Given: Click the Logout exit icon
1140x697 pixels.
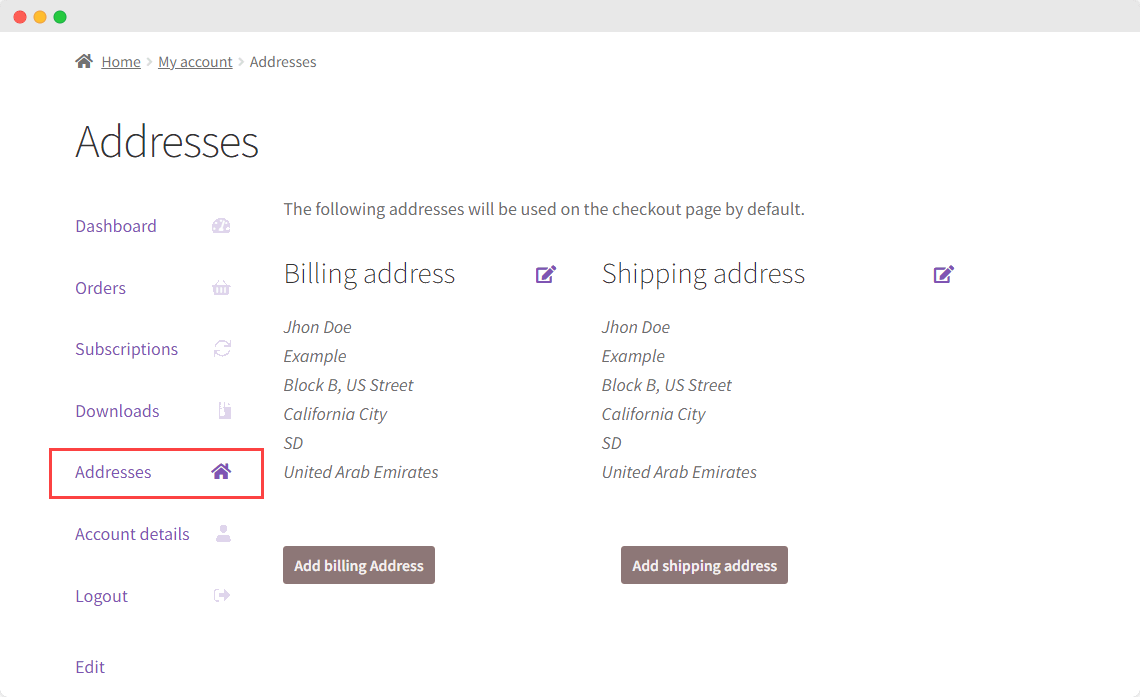Looking at the screenshot, I should tap(221, 595).
